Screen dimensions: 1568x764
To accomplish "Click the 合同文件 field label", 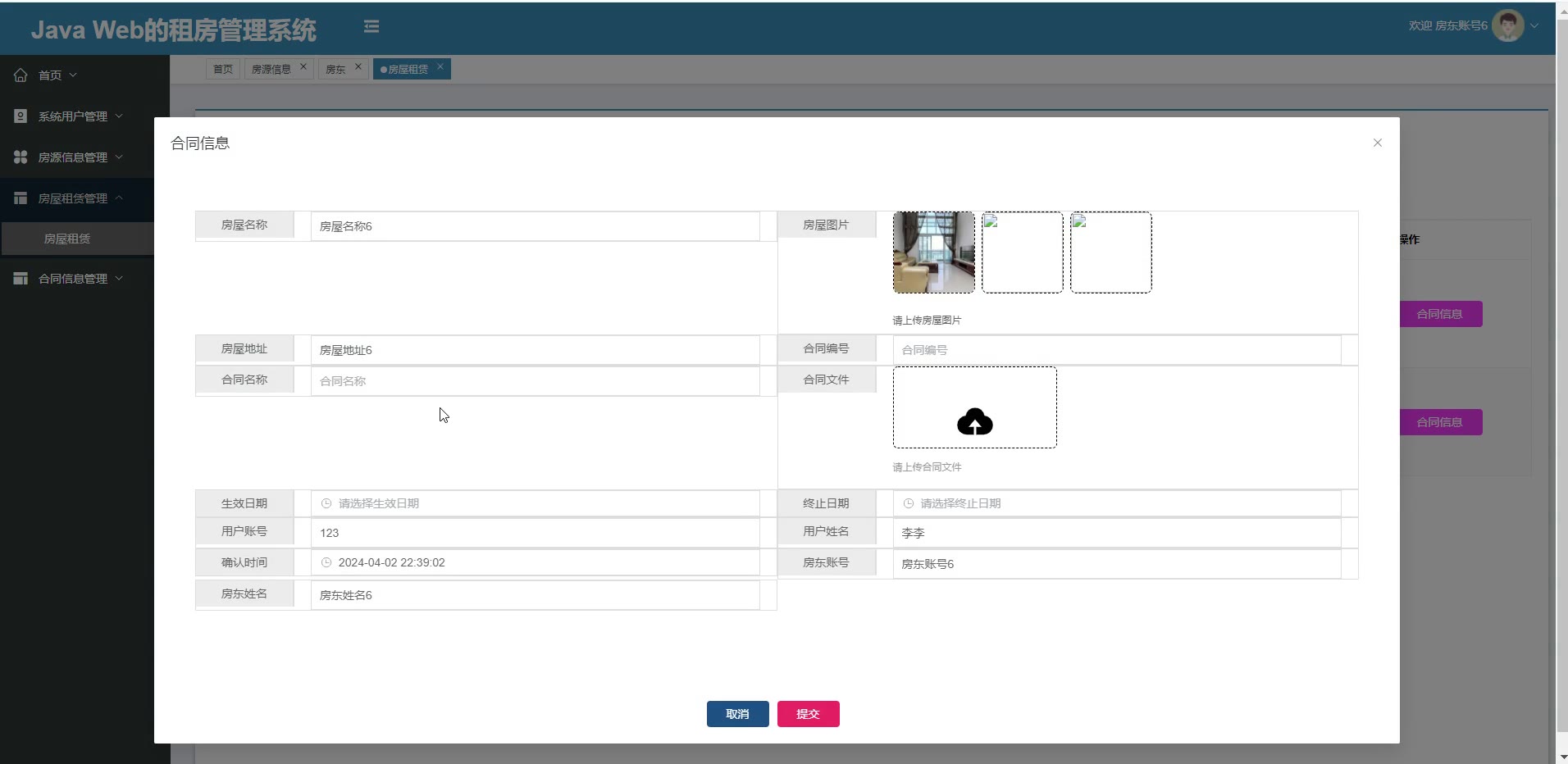I will [826, 380].
